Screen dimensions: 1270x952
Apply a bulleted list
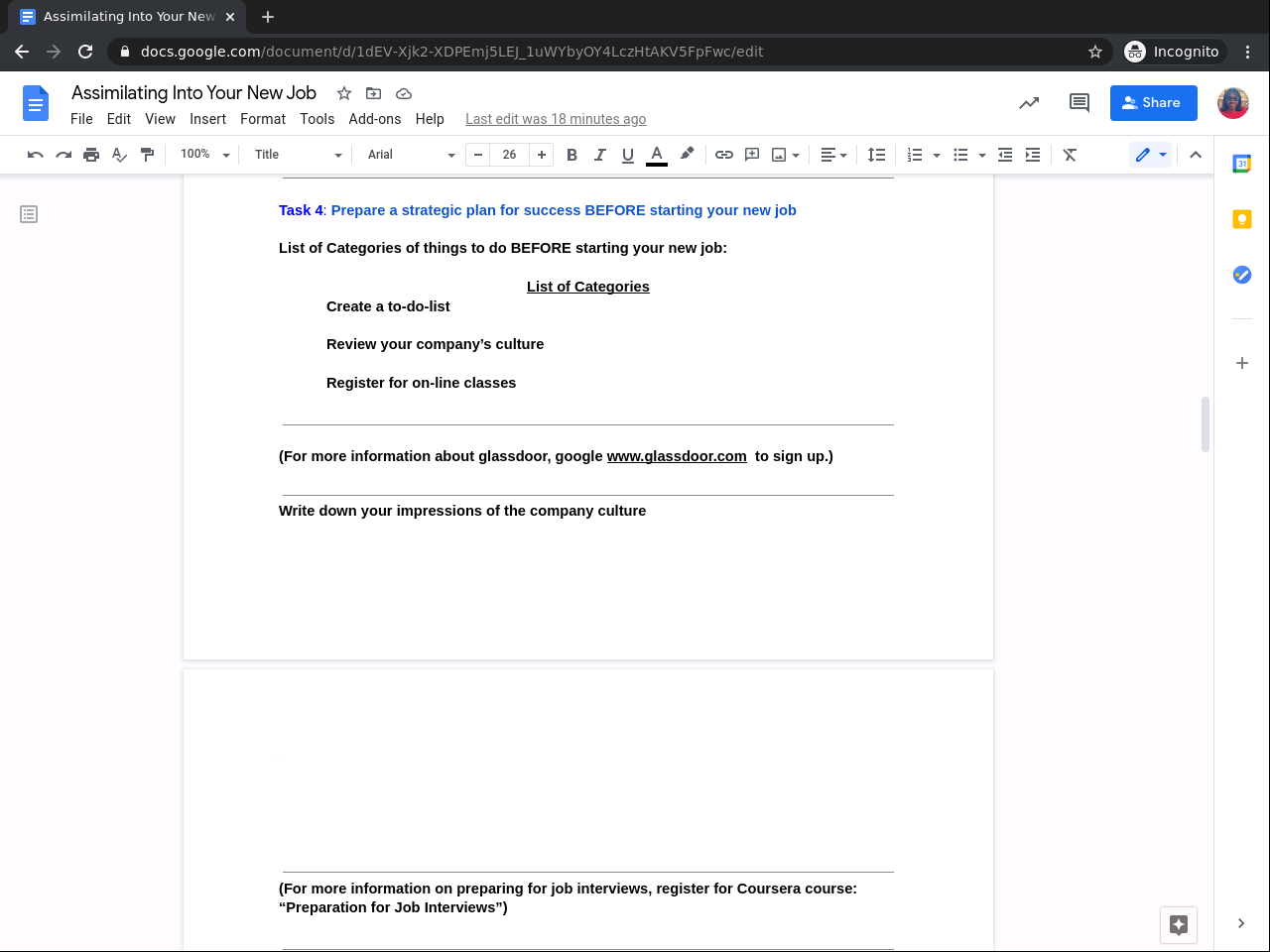(960, 155)
